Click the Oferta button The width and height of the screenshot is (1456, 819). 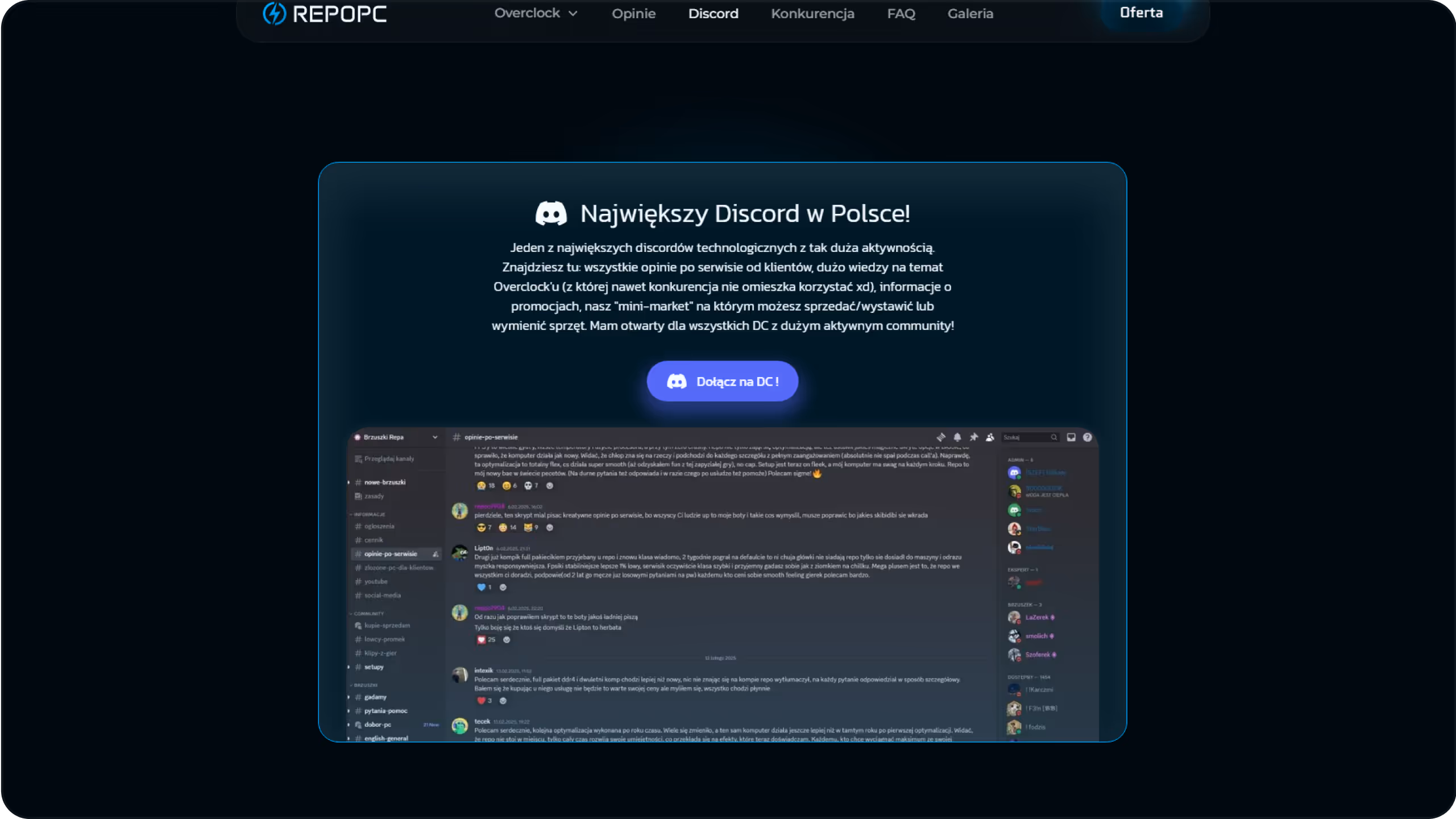1141,13
